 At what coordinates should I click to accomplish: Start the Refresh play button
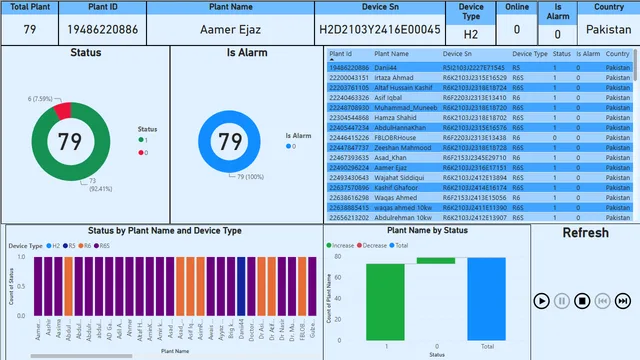pos(541,301)
